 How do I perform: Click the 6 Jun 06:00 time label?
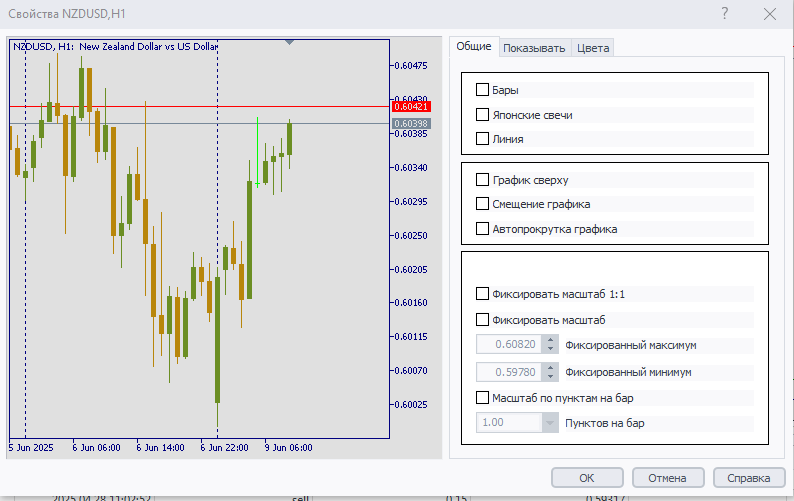pyautogui.click(x=96, y=448)
